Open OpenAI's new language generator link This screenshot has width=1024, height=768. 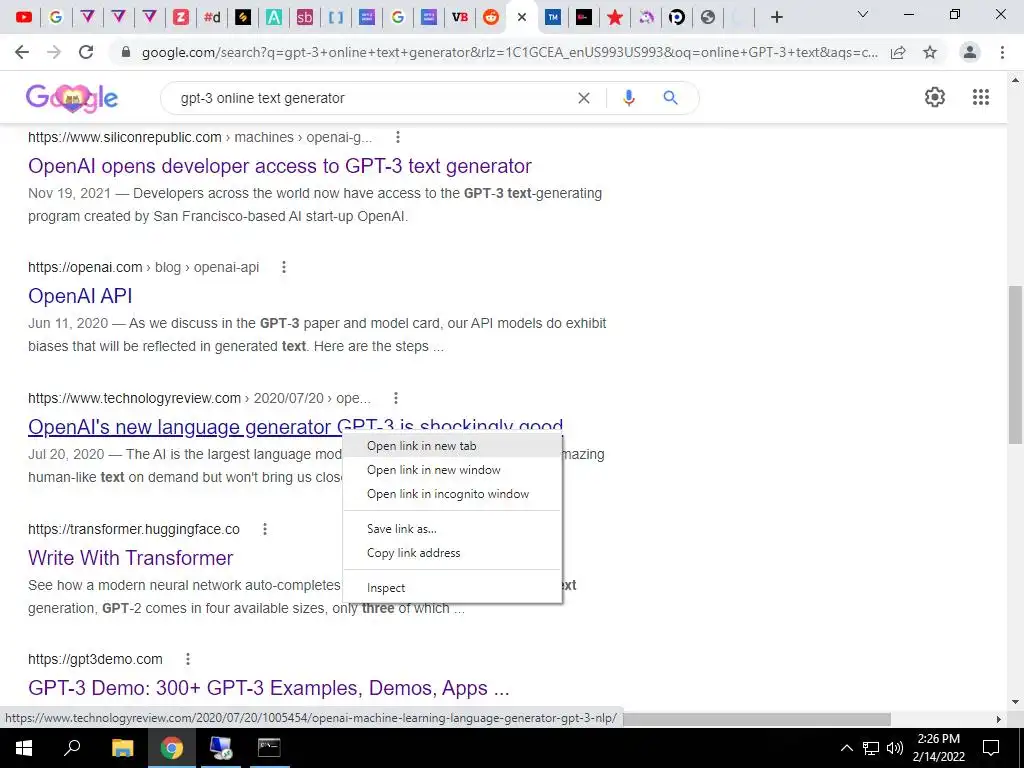pyautogui.click(x=183, y=426)
